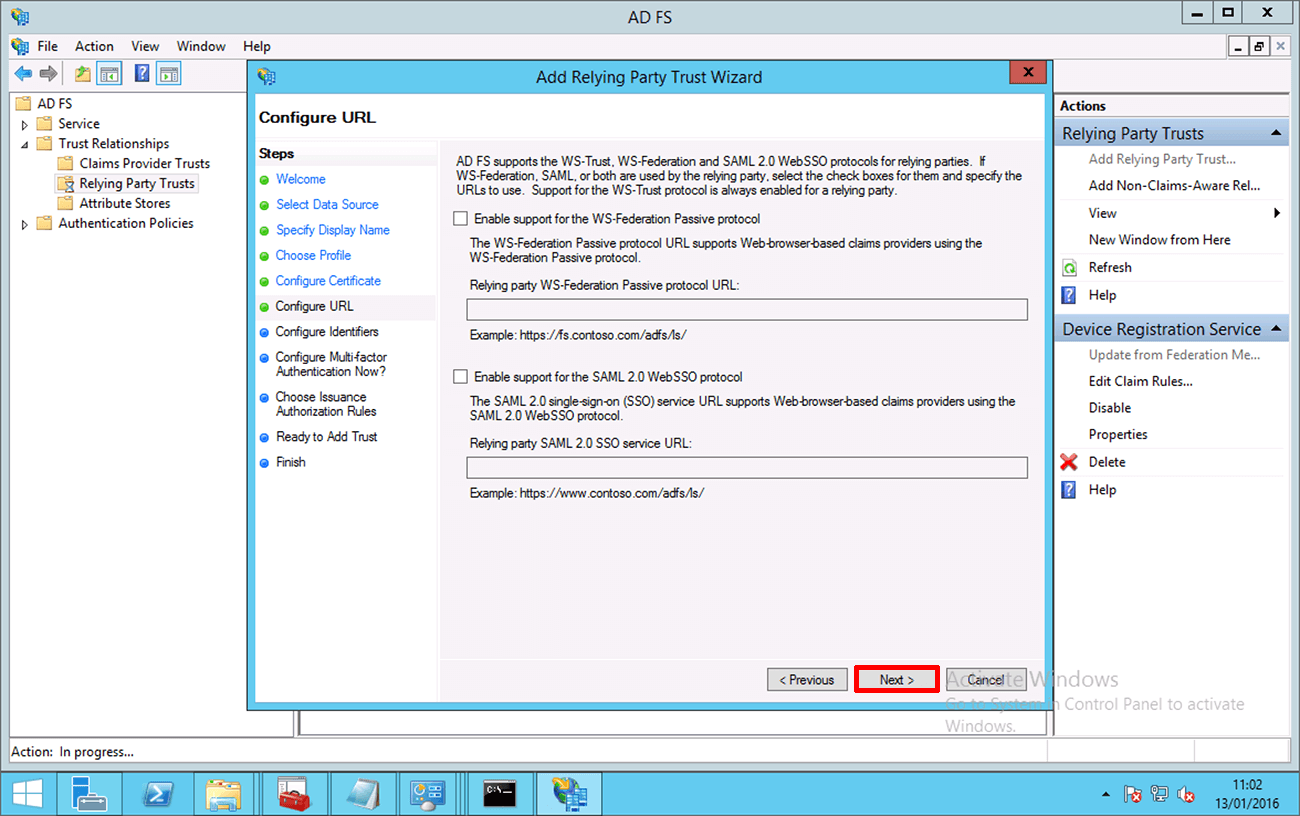Select Claims Provider Trusts in the tree
Image resolution: width=1300 pixels, height=816 pixels.
click(x=145, y=164)
